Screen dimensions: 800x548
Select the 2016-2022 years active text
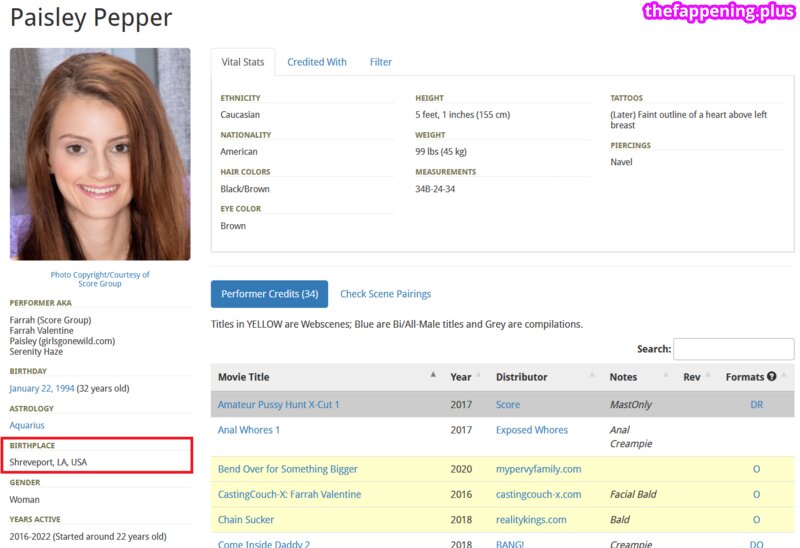[88, 537]
